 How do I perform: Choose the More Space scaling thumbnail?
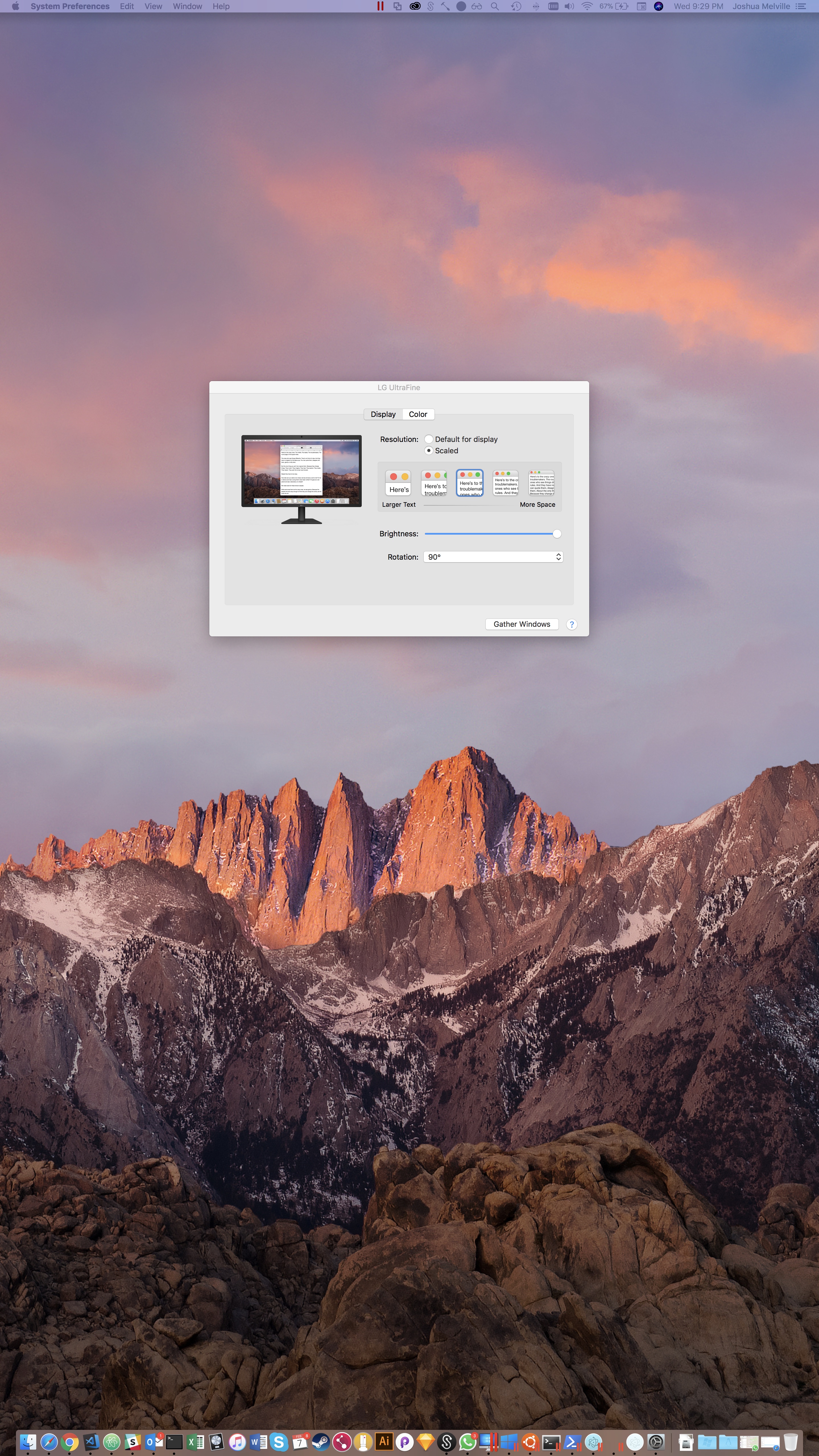point(541,483)
